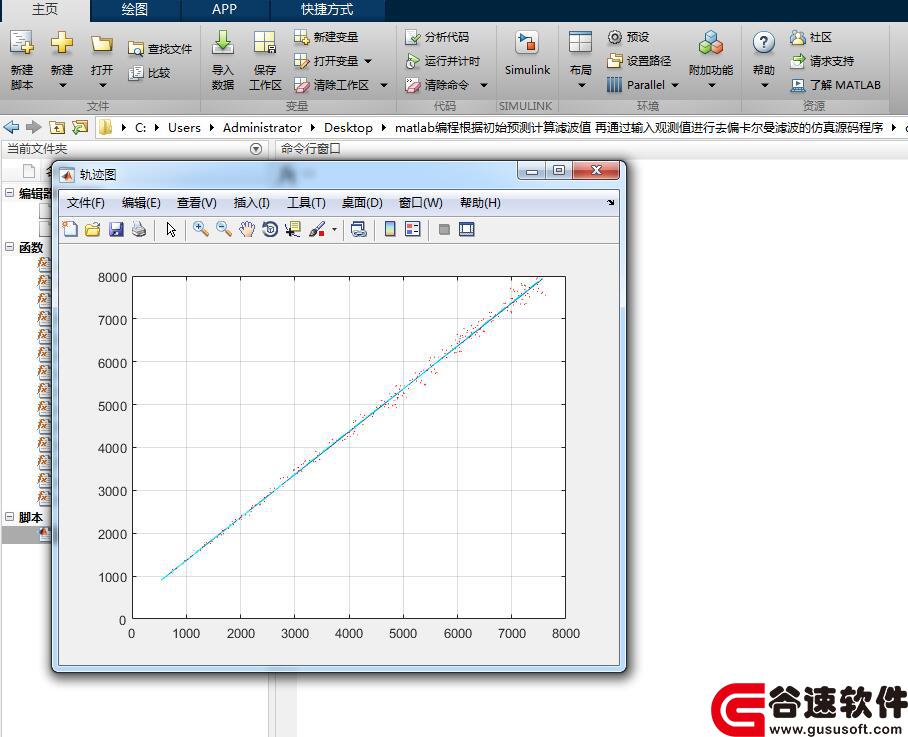Go up one folder level icon
Image resolution: width=908 pixels, height=737 pixels.
[57, 127]
